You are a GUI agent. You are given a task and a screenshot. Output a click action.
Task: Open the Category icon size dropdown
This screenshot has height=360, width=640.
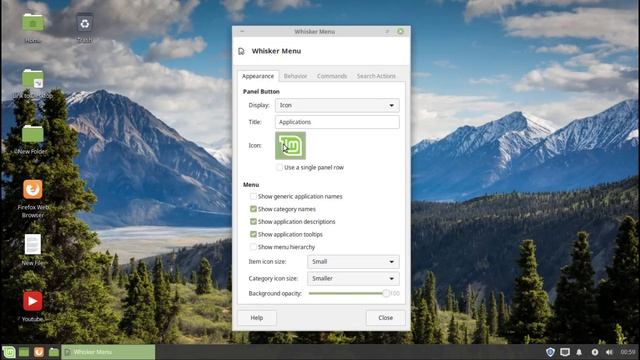click(353, 278)
